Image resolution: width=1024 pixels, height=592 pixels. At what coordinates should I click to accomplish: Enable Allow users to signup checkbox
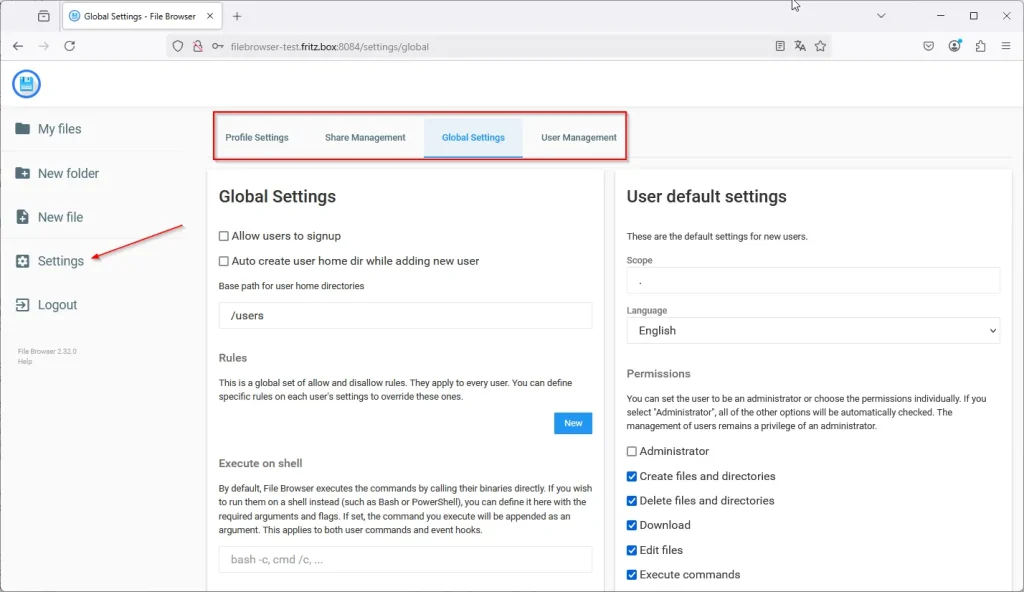(224, 237)
